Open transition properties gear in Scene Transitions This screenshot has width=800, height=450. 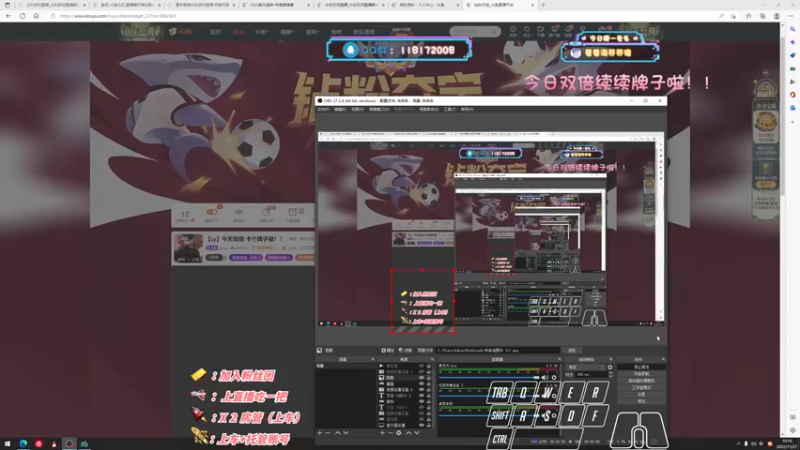pyautogui.click(x=610, y=367)
